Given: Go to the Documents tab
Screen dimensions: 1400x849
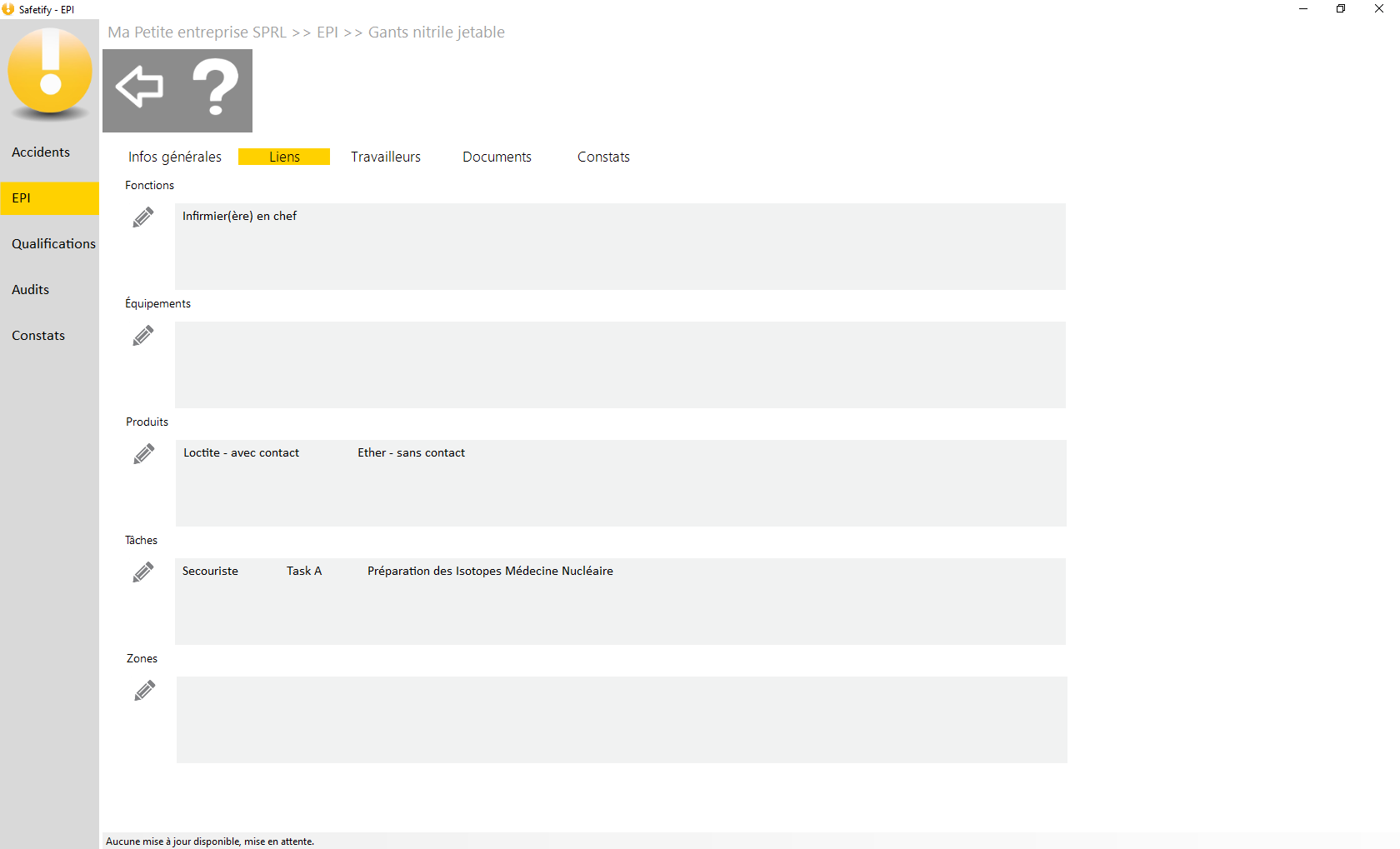Looking at the screenshot, I should [x=497, y=157].
